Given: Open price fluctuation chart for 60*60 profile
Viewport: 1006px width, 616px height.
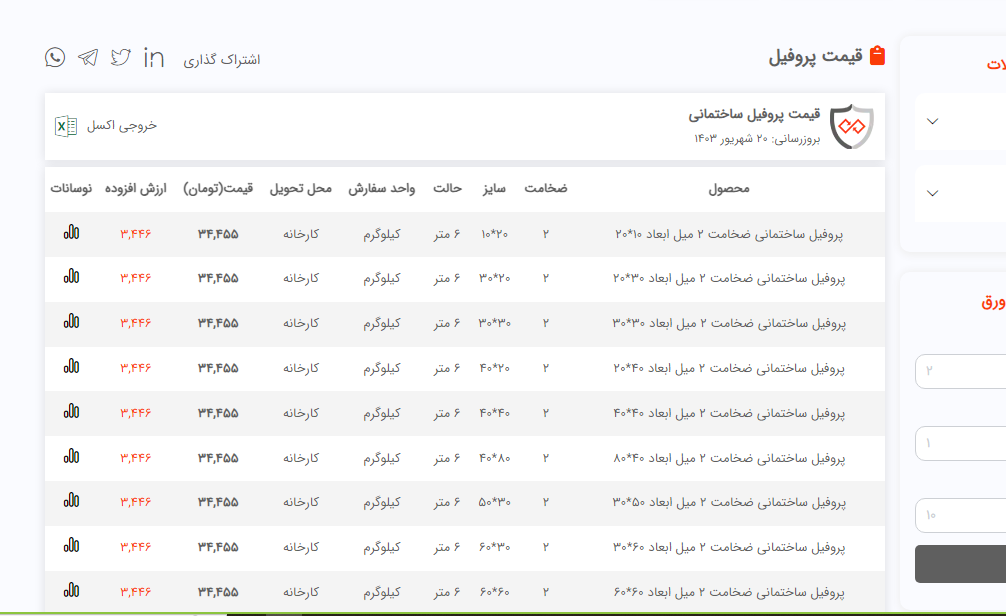Looking at the screenshot, I should [71, 592].
